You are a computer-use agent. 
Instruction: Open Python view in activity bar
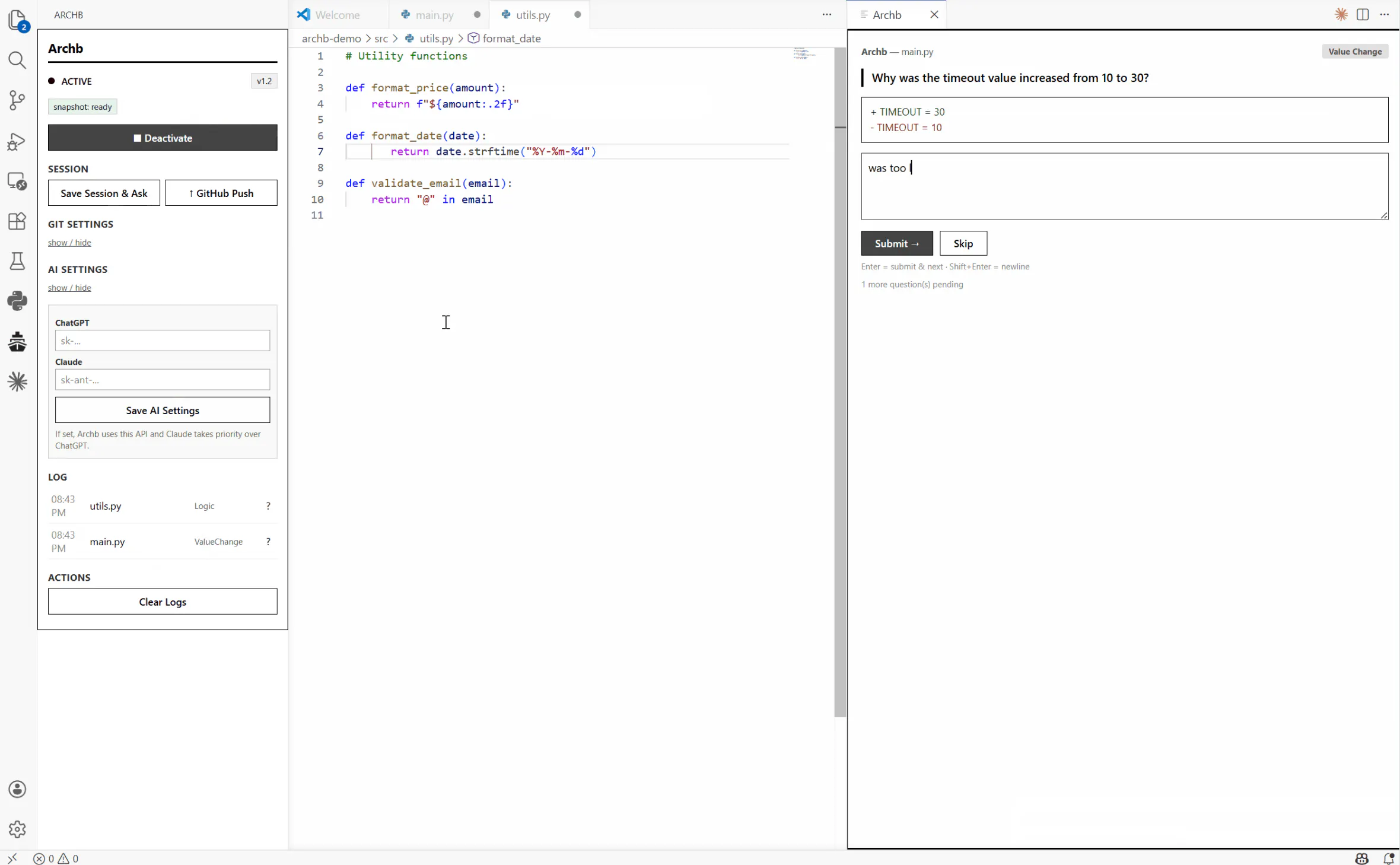(17, 301)
